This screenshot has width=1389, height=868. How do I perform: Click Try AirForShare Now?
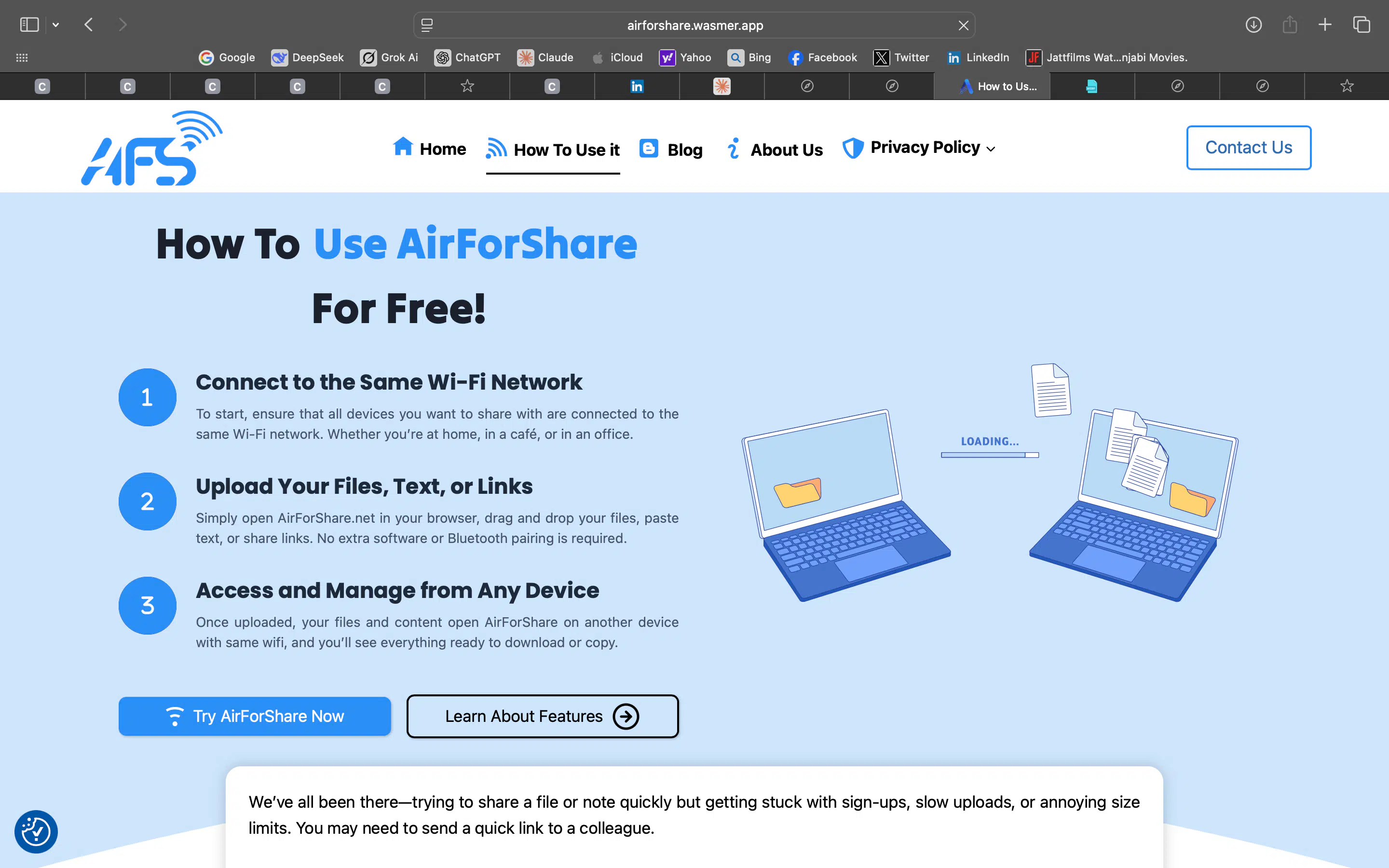[x=254, y=716]
